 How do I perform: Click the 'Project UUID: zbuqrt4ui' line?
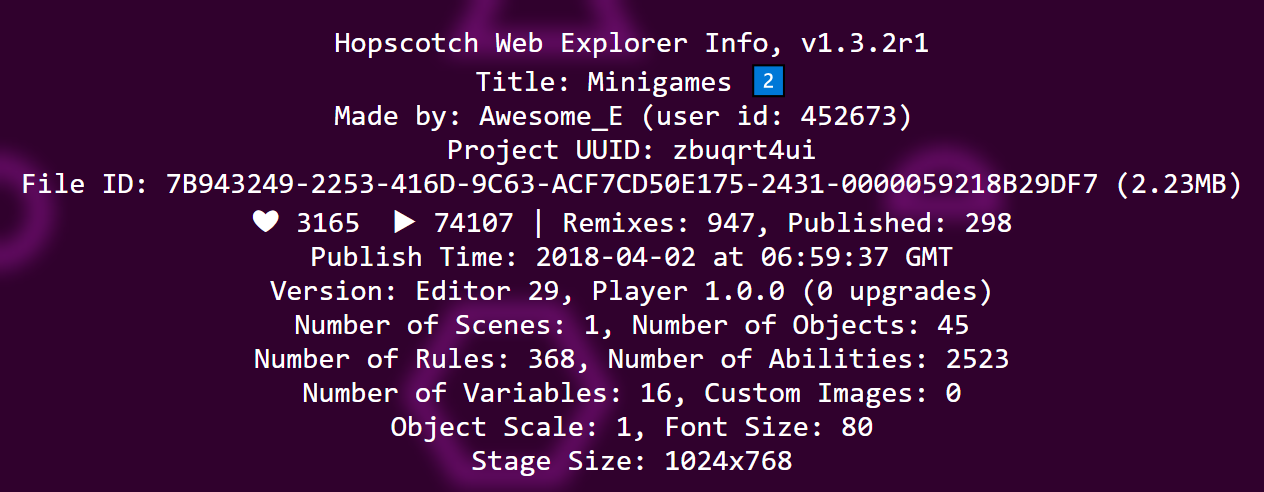coord(632,151)
